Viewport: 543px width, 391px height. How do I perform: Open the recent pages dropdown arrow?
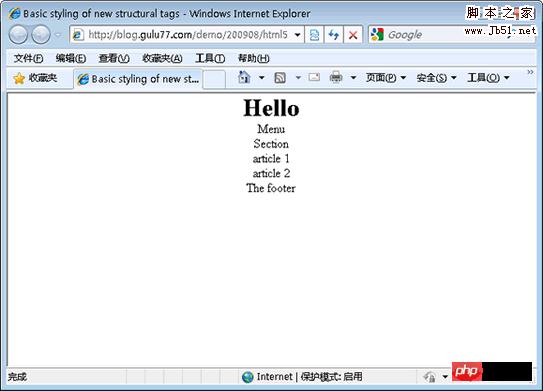tap(58, 35)
